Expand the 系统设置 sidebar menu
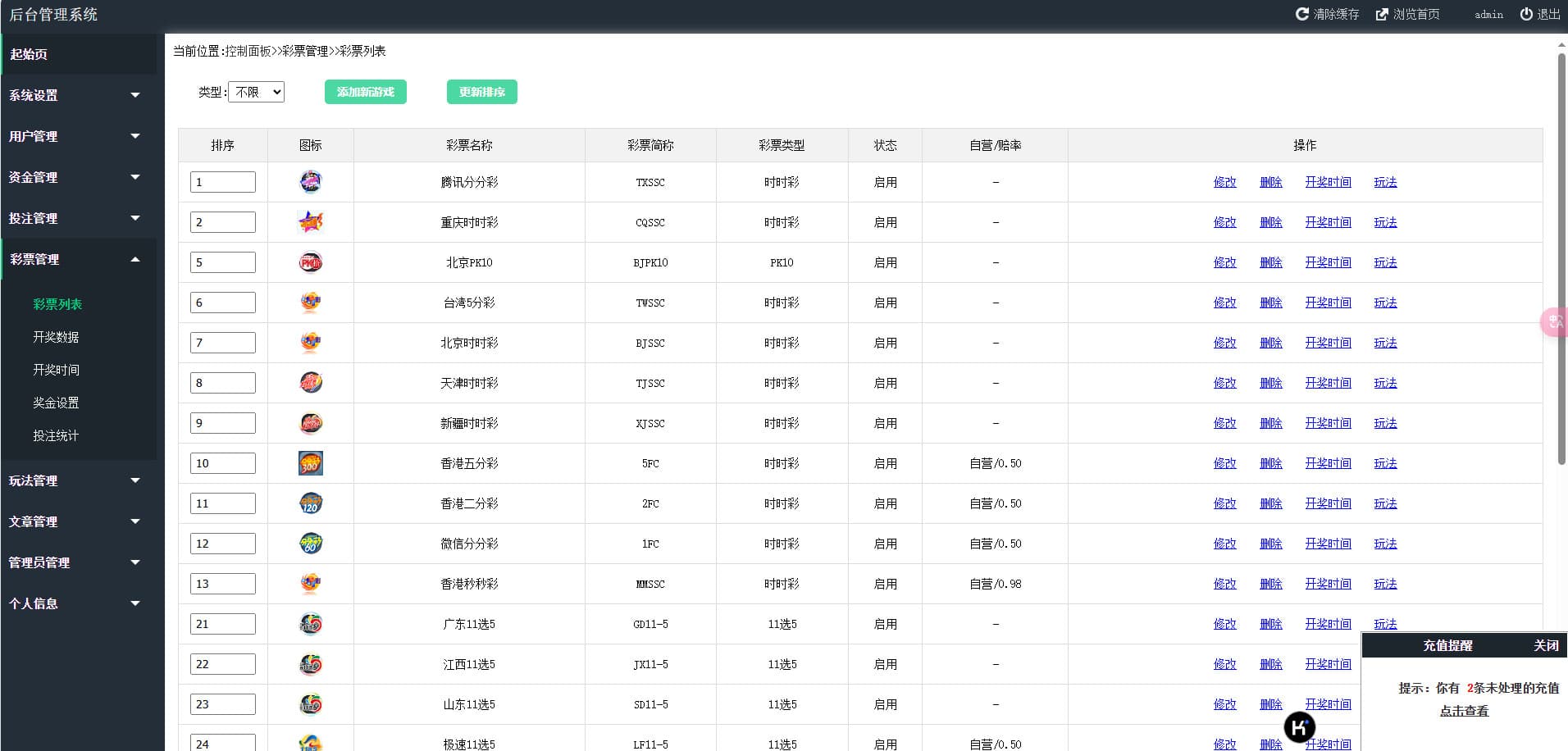Image resolution: width=1568 pixels, height=751 pixels. pyautogui.click(x=74, y=95)
